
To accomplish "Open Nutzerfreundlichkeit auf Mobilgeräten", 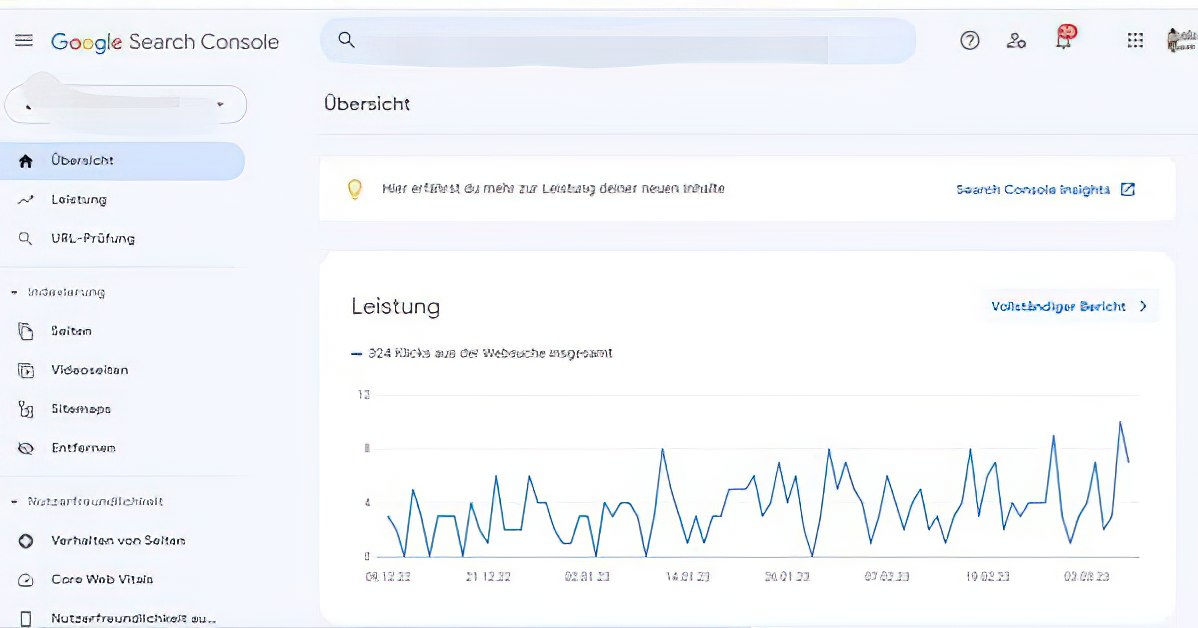I will [x=133, y=617].
